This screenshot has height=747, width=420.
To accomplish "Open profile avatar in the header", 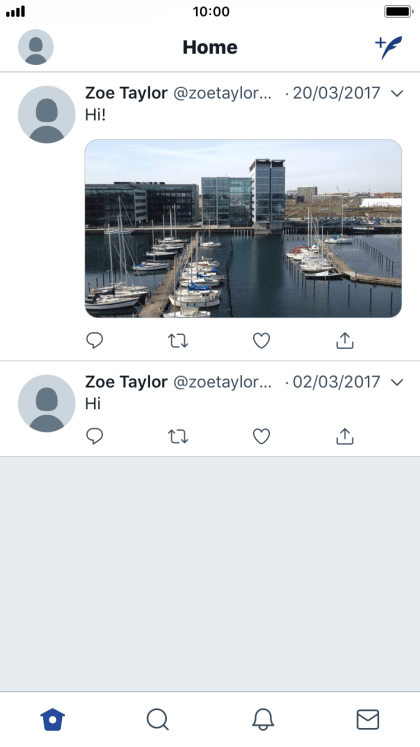I will pos(36,47).
